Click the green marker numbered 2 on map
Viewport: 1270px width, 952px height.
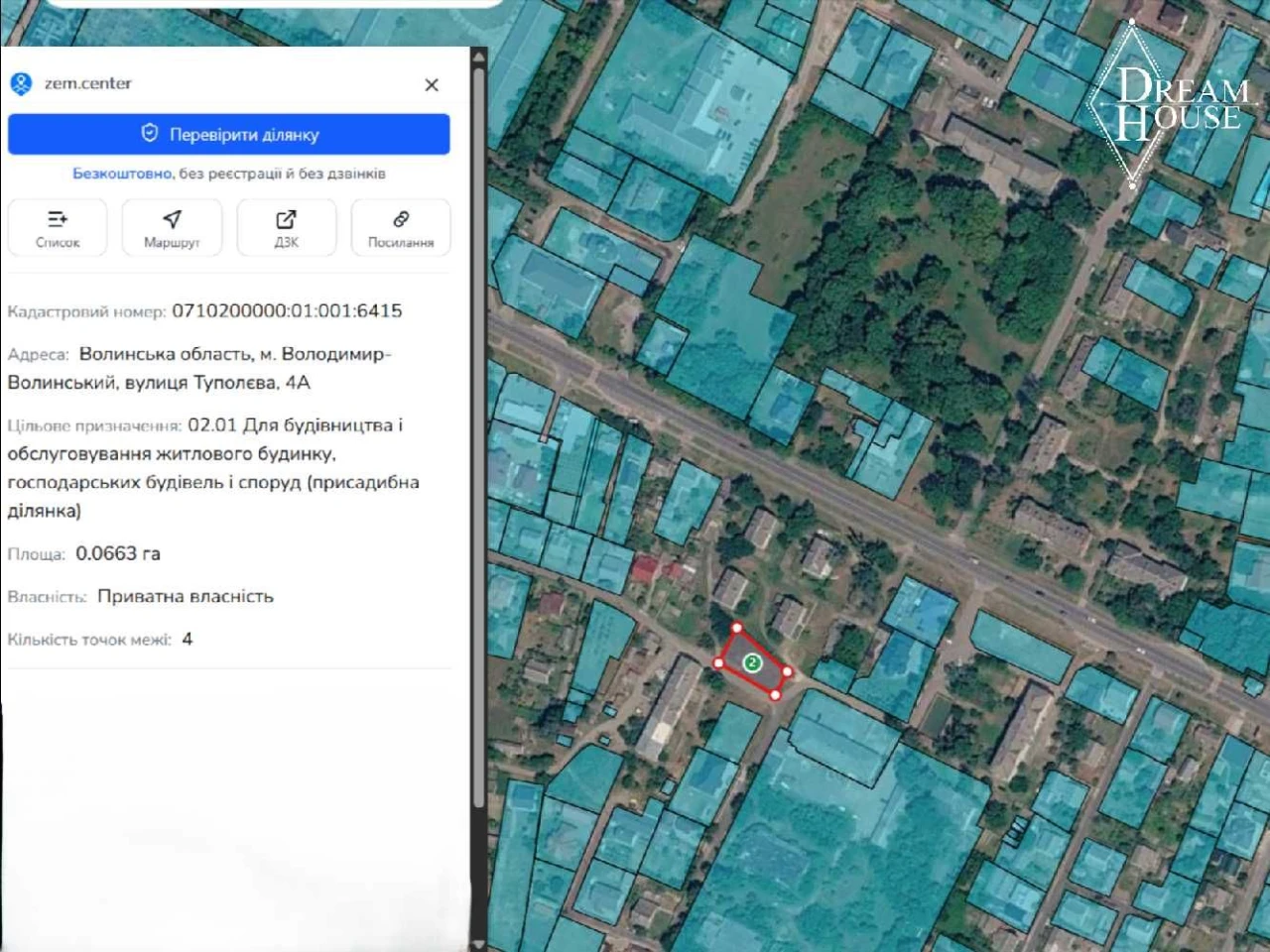(753, 662)
